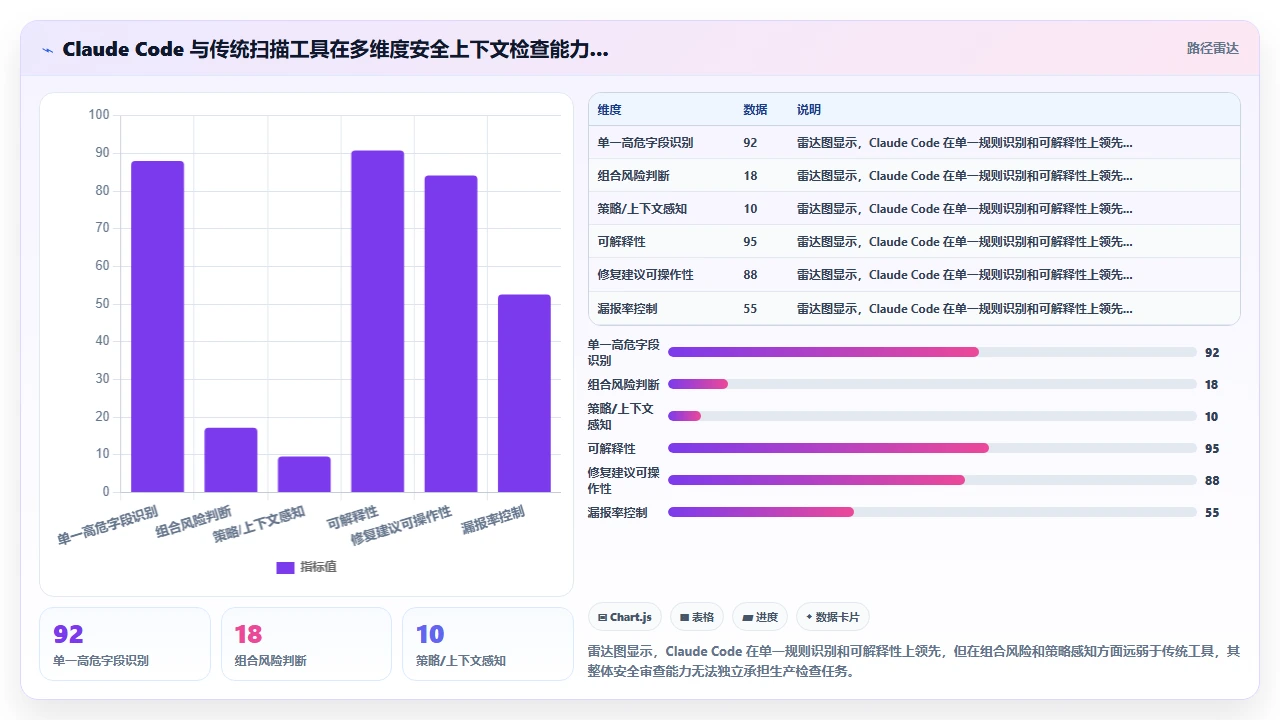Click the 可解释性 bar in chart
The width and height of the screenshot is (1280, 720).
[377, 321]
